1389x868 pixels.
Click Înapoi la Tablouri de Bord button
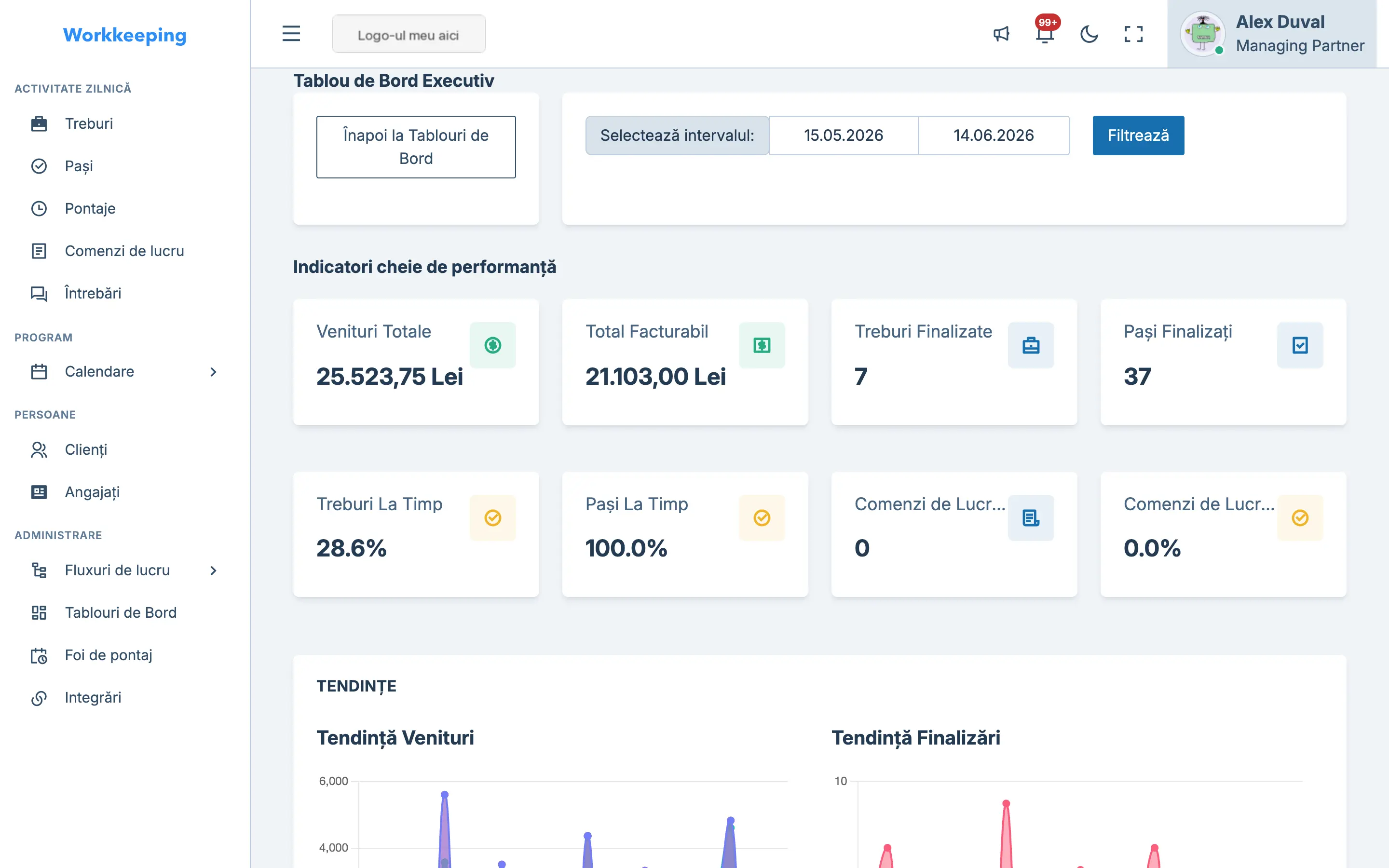click(416, 147)
